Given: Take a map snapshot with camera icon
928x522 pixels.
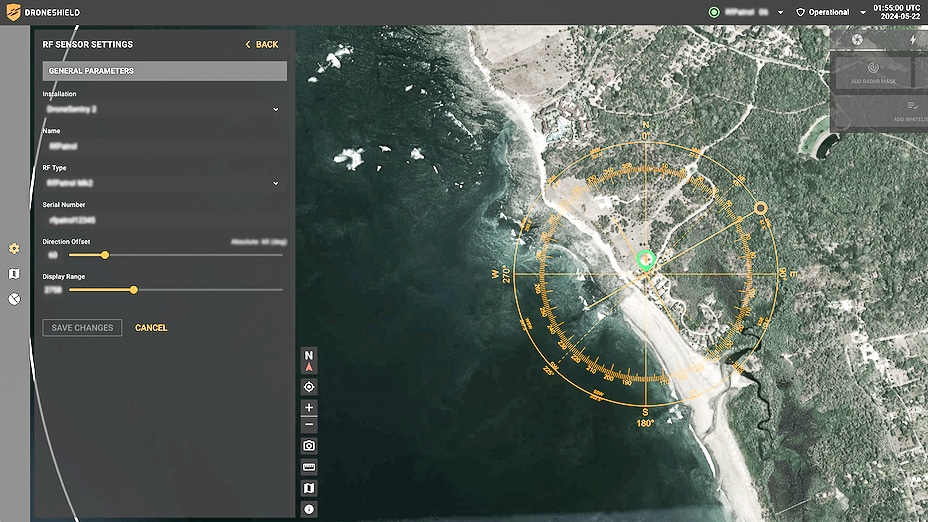Looking at the screenshot, I should pos(309,446).
